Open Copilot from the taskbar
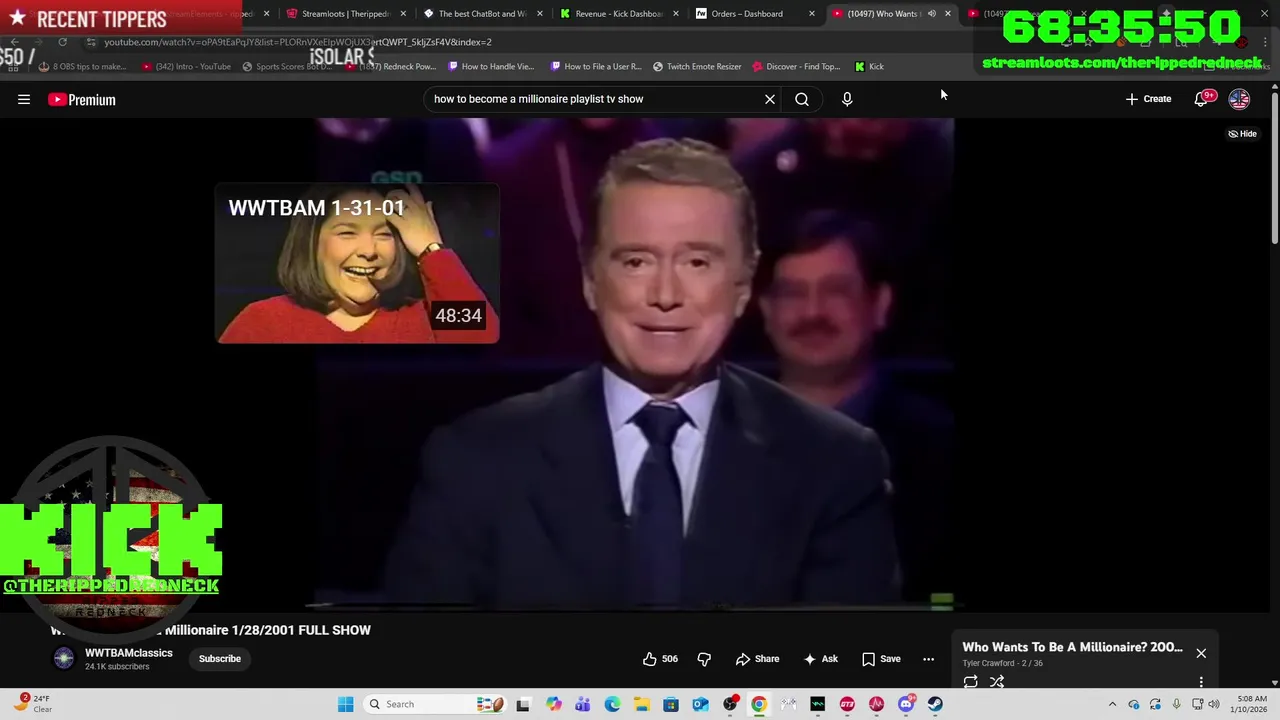This screenshot has height=720, width=1280. click(553, 704)
